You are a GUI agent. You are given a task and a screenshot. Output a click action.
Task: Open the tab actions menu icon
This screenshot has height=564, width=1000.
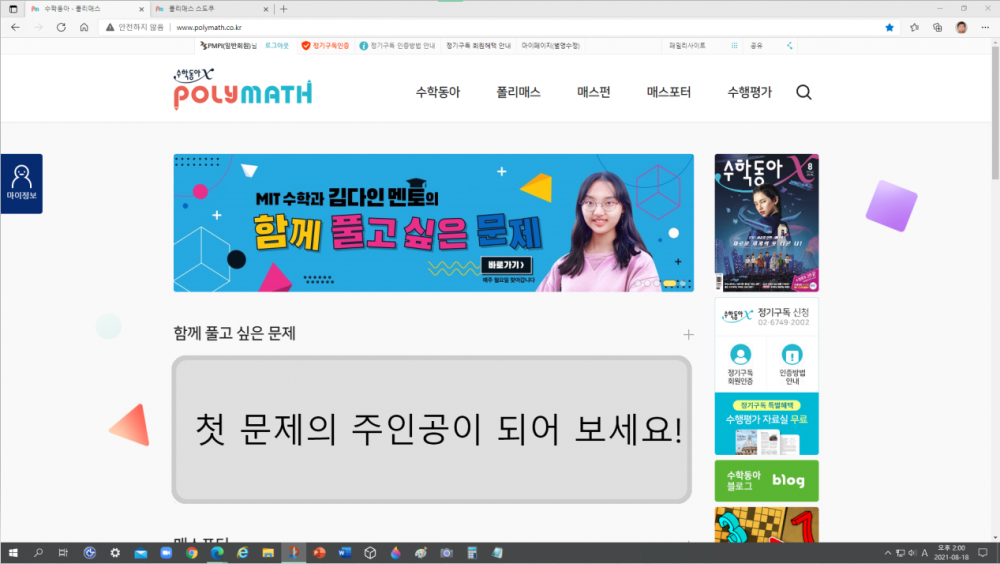(13, 9)
